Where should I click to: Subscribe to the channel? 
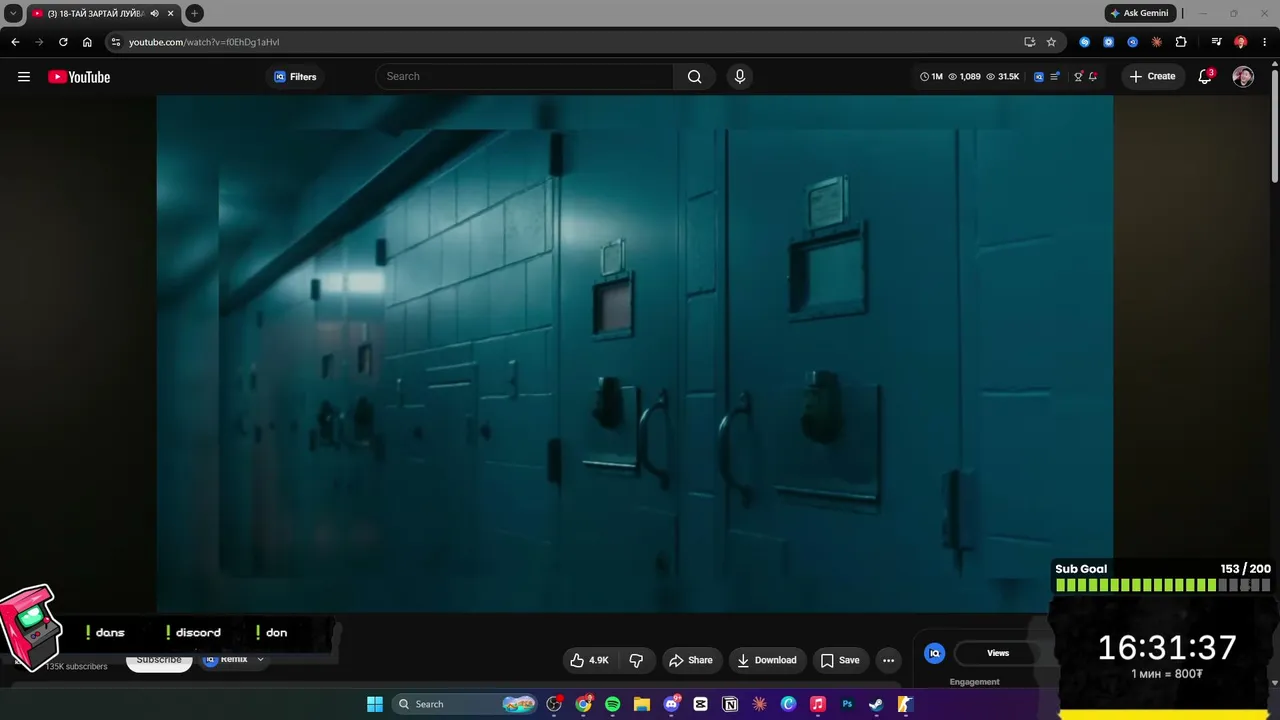159,660
